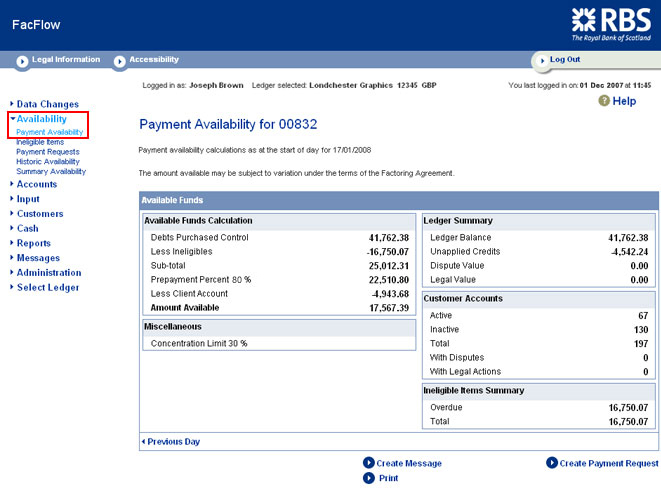Open Payment Requests in sidebar
Image resolution: width=661 pixels, height=504 pixels.
pyautogui.click(x=47, y=152)
